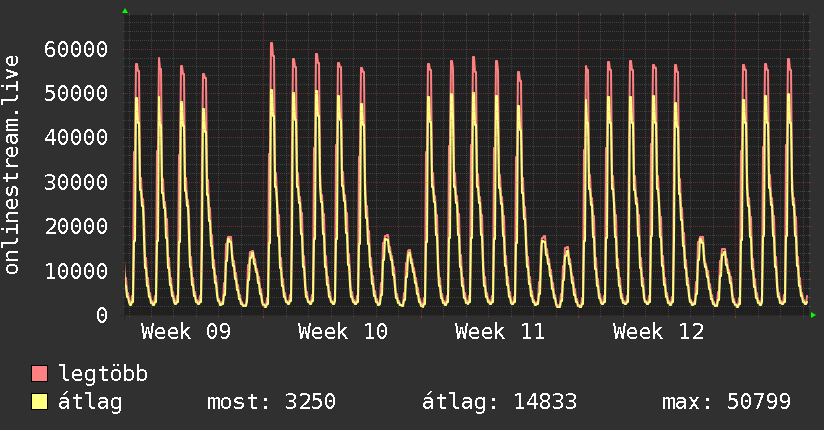Select the Week 12 axis label
This screenshot has width=824, height=430.
point(658,332)
